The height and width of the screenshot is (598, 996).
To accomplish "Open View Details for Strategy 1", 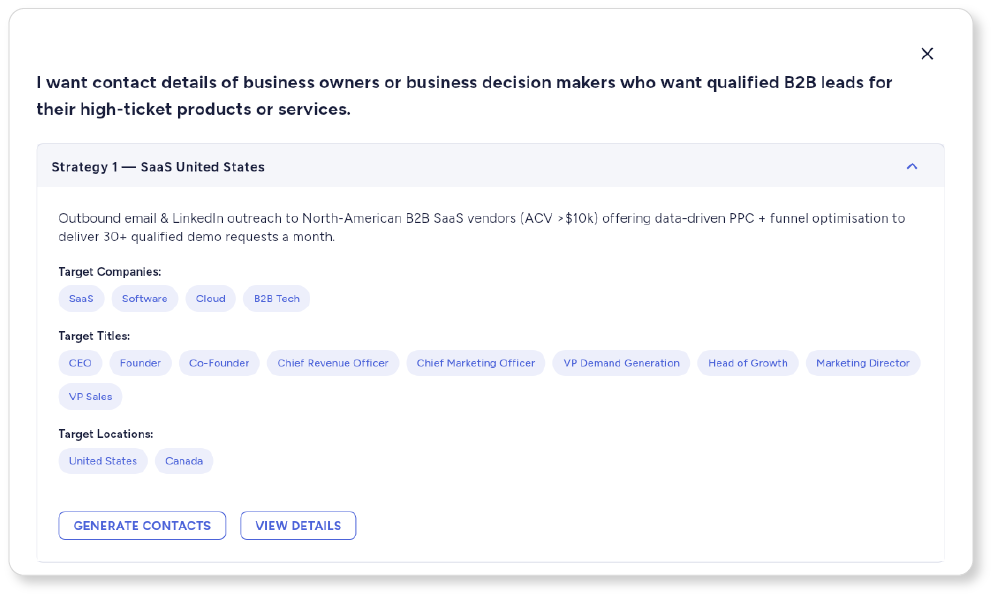I will (298, 526).
